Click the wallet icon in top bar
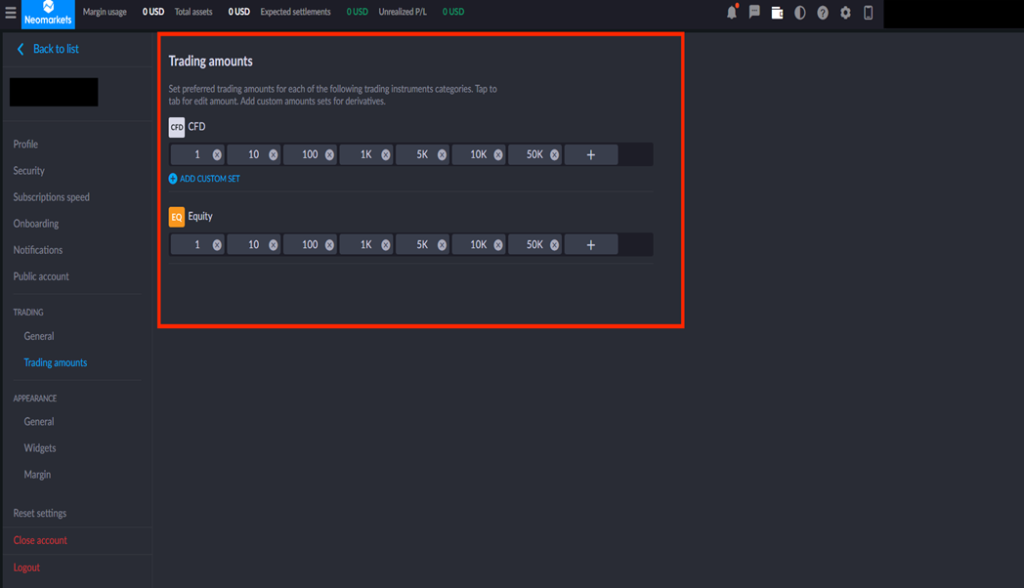 click(777, 13)
